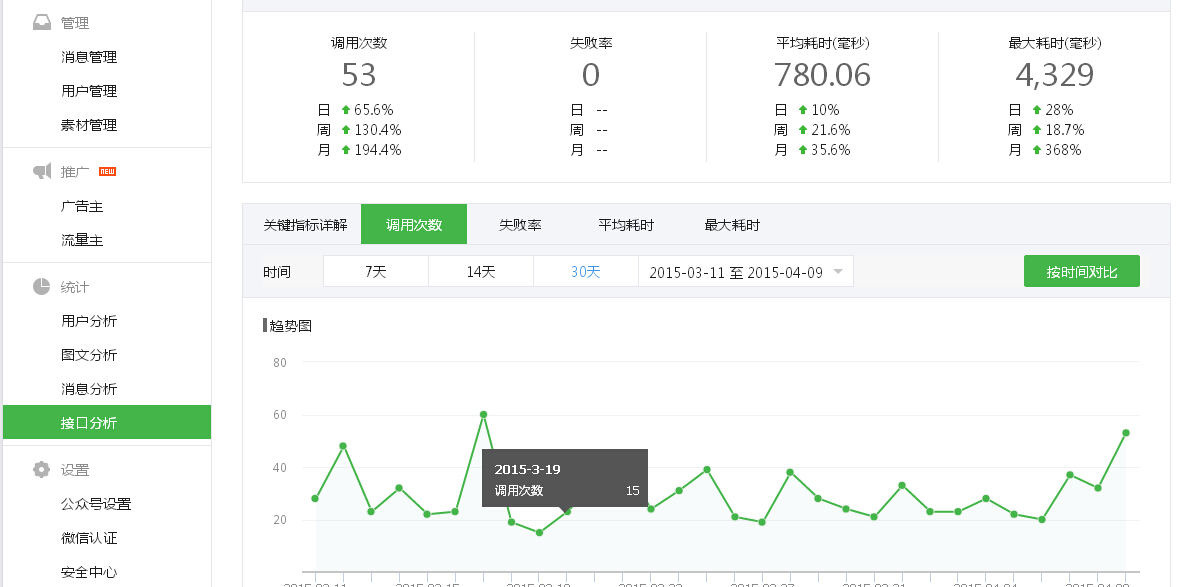Switch to the 平均耗时 tab

(x=626, y=225)
